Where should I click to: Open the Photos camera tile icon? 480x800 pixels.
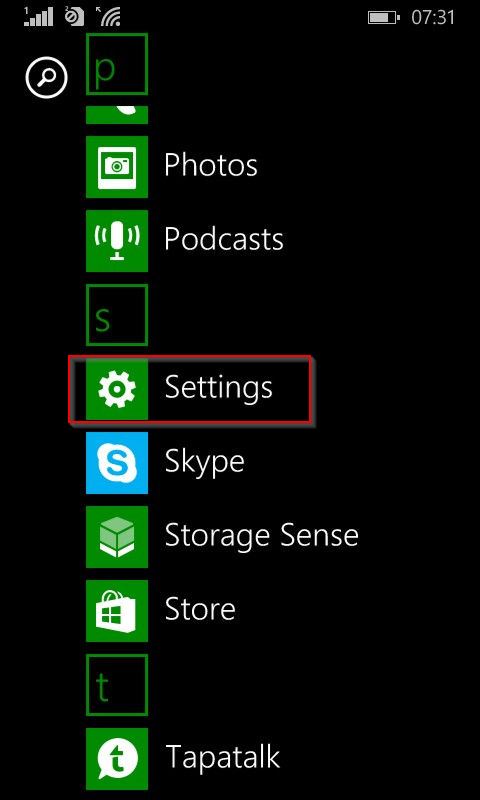point(117,166)
